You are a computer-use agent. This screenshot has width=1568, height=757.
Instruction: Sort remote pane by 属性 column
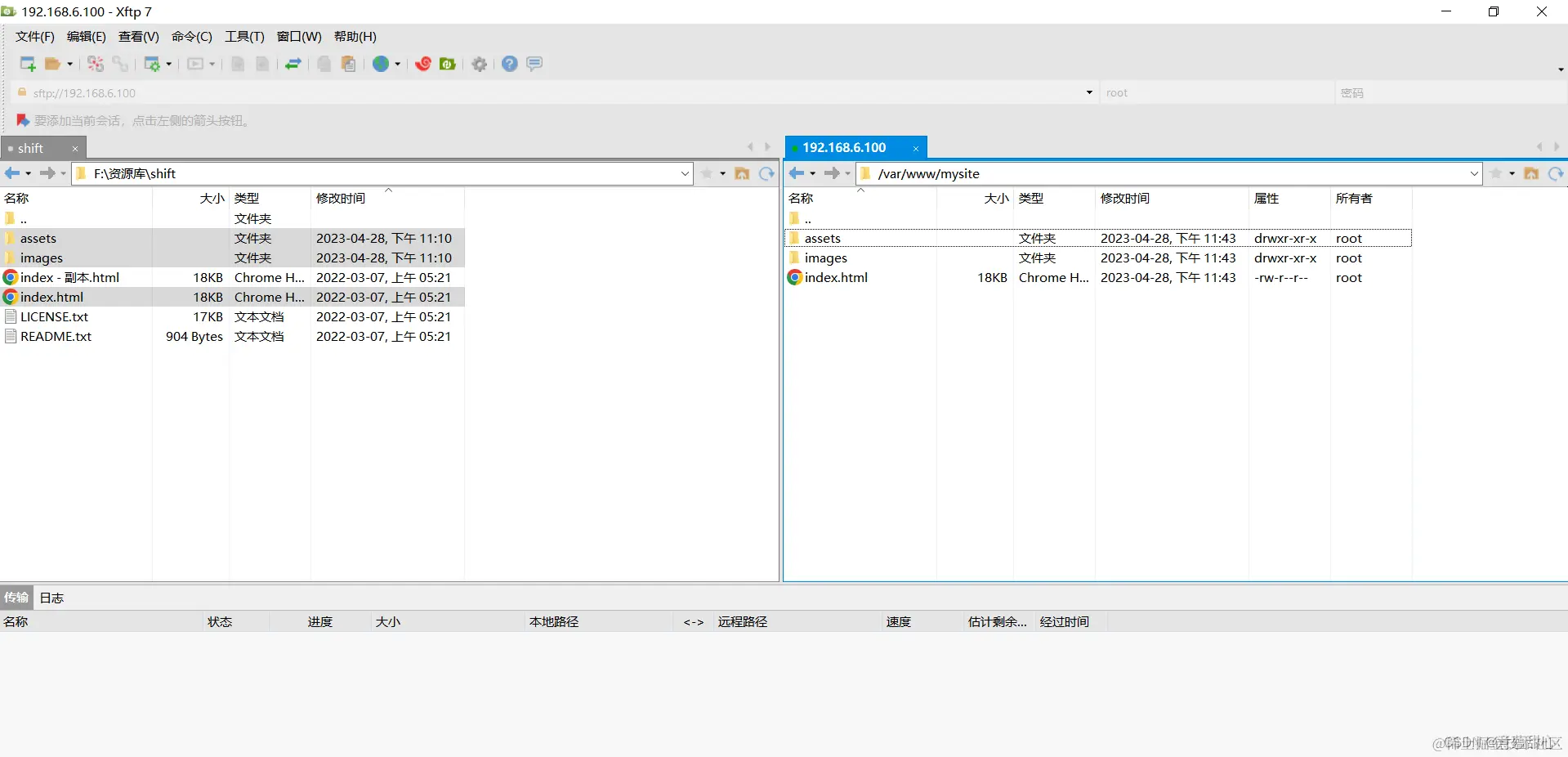point(1289,199)
